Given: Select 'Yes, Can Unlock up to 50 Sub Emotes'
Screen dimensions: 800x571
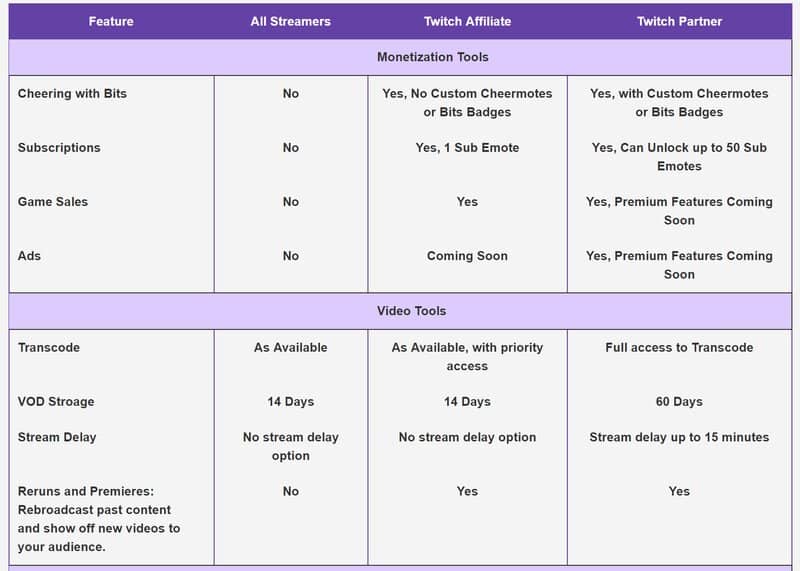Looking at the screenshot, I should pyautogui.click(x=679, y=157).
